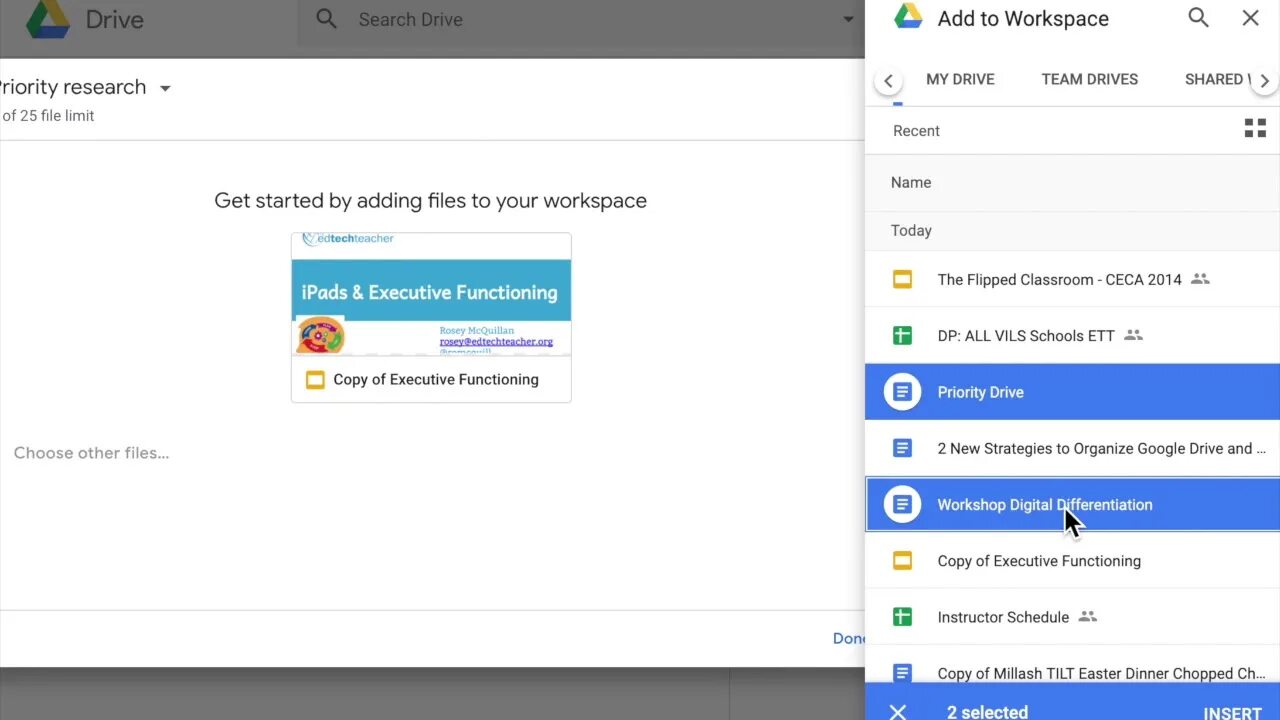Close the Add to Workspace panel
1280x720 pixels.
(x=1250, y=18)
